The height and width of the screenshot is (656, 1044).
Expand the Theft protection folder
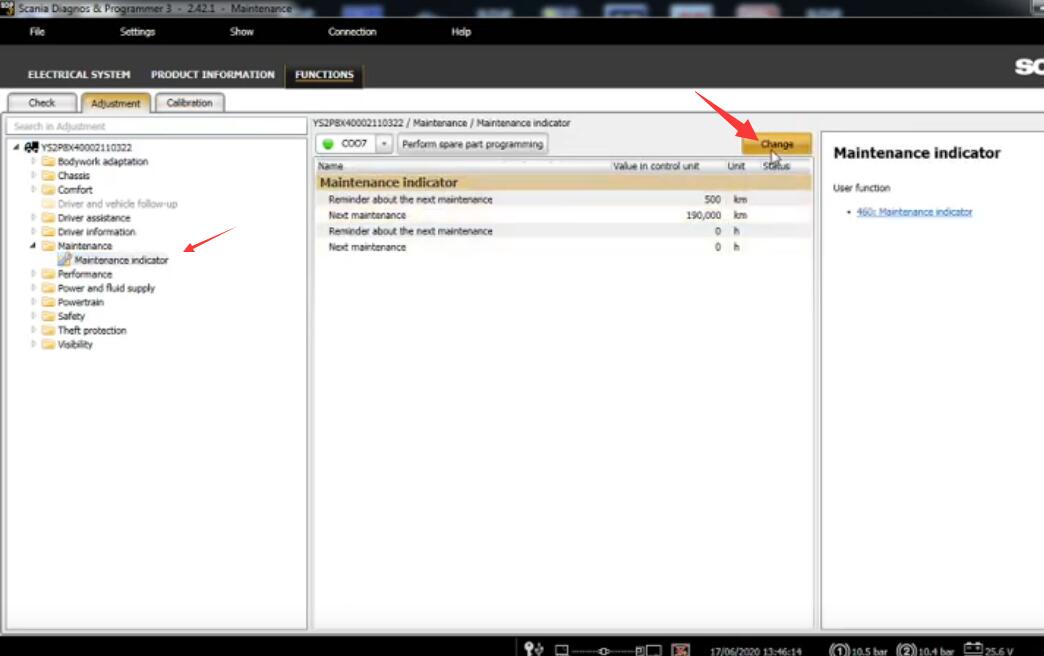34,330
